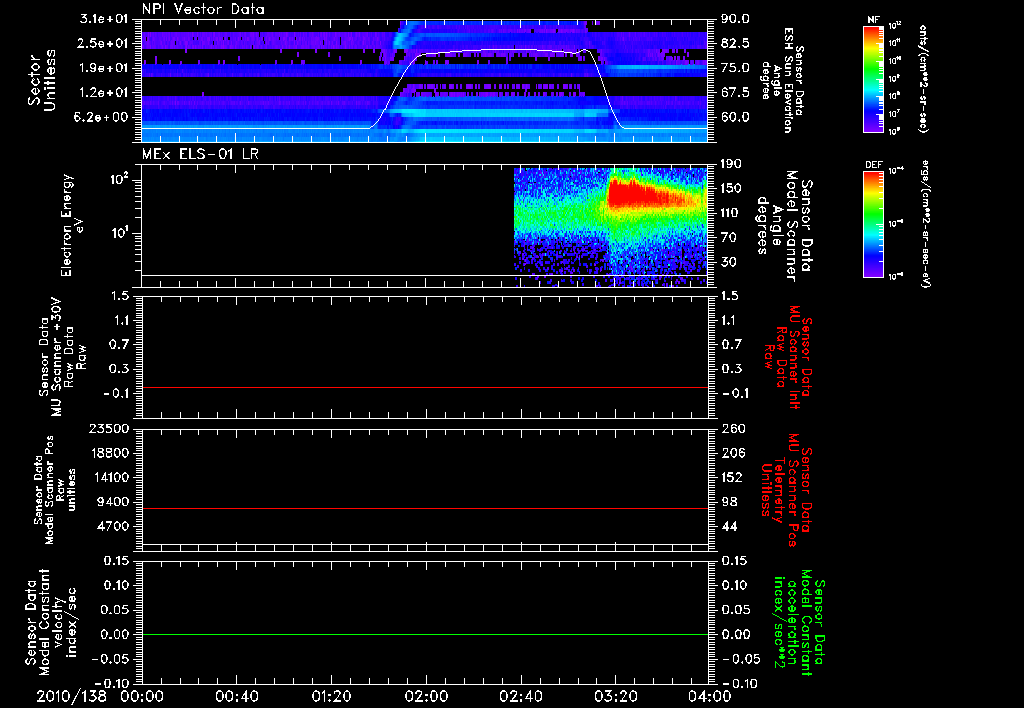
Task: Click the 04:00 time tick label
Action: (709, 696)
